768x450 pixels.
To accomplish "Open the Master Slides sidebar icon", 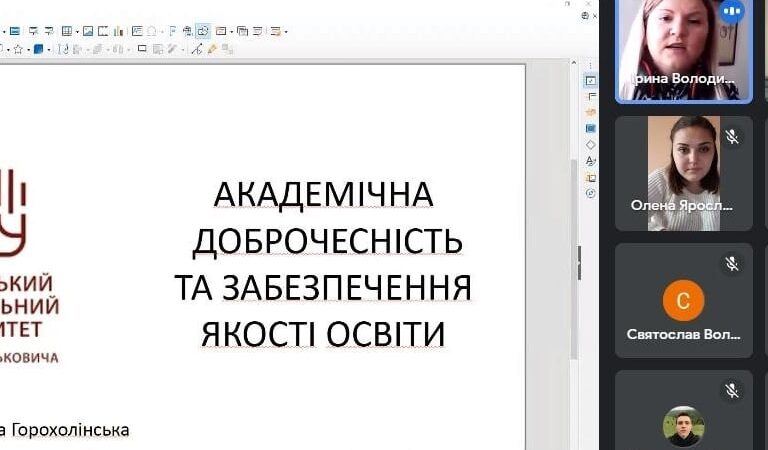I will click(x=591, y=128).
